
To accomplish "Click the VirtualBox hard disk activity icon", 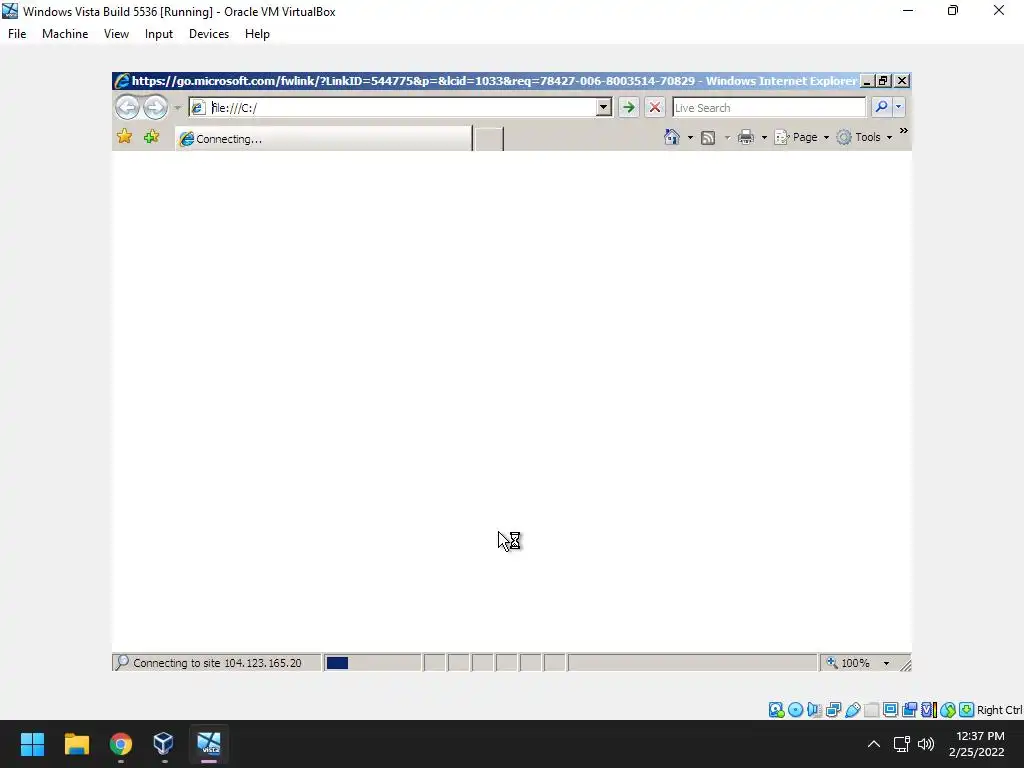I will (776, 710).
